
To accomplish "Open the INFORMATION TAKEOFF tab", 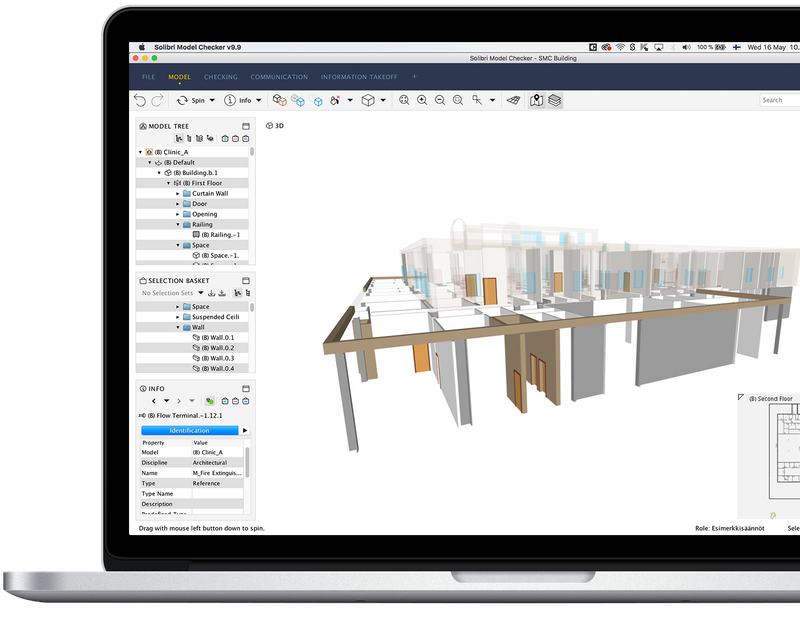I will click(x=358, y=77).
